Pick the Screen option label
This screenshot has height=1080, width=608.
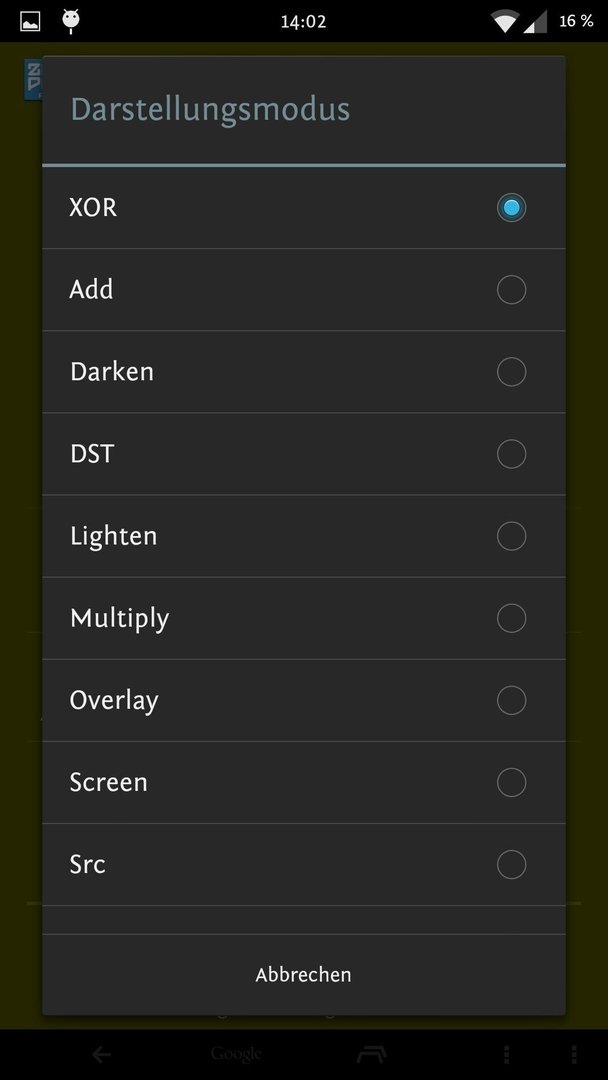(x=109, y=782)
